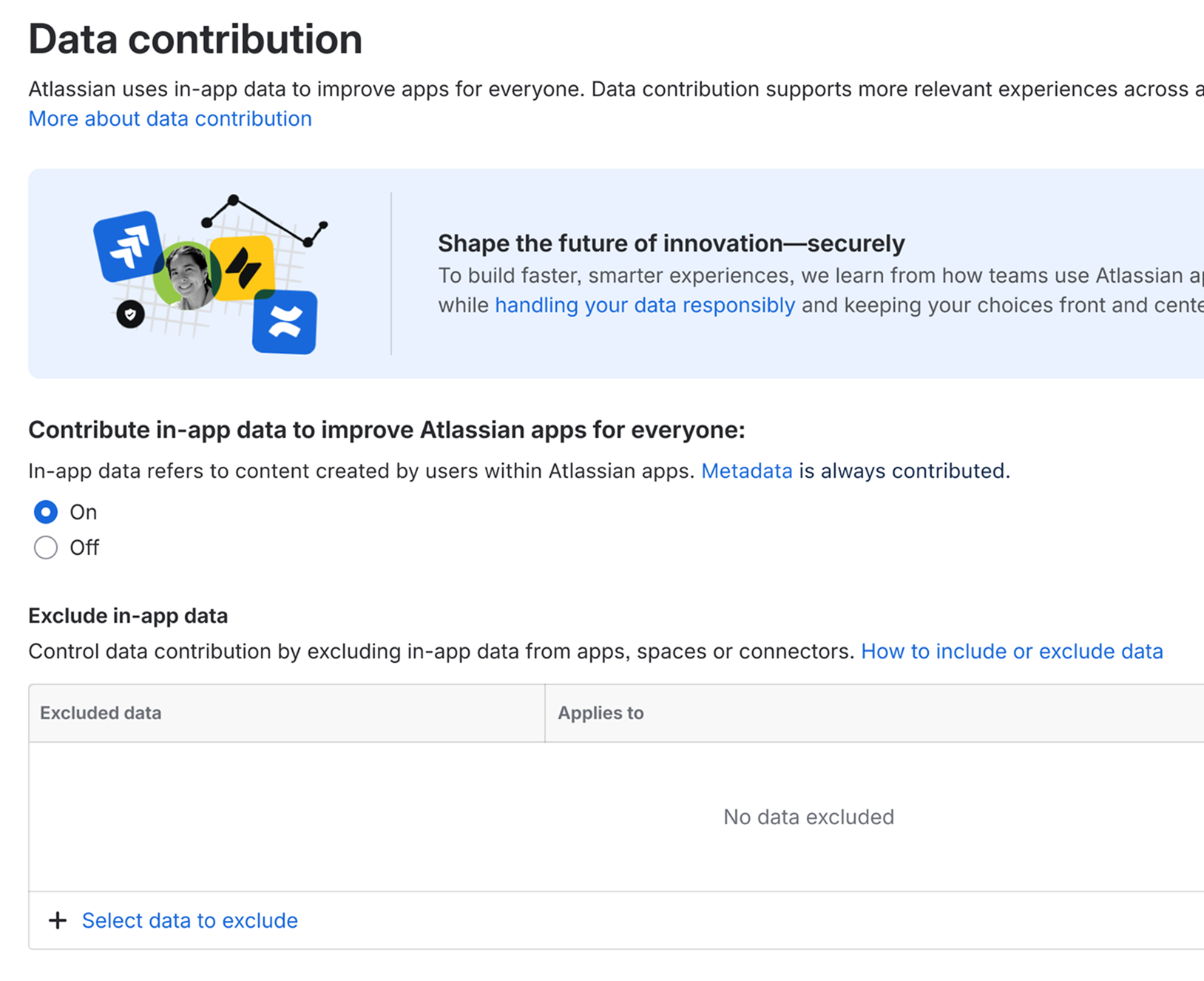The height and width of the screenshot is (981, 1204).
Task: Click the Excluded data column header
Action: 100,712
